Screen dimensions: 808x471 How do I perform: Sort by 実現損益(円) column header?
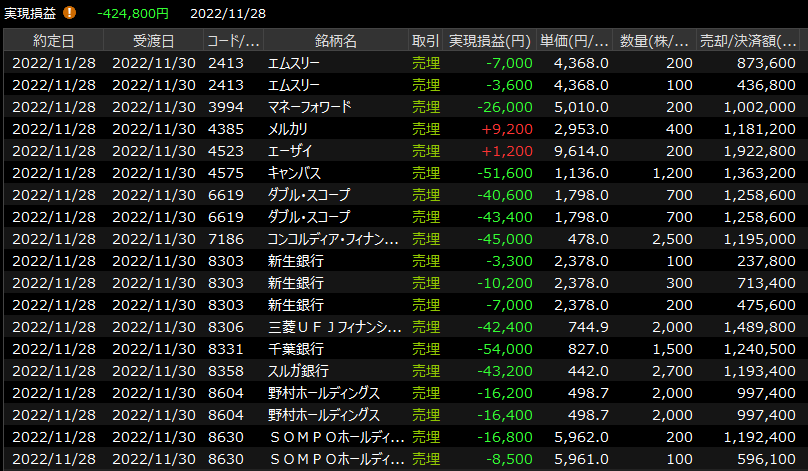(x=490, y=41)
